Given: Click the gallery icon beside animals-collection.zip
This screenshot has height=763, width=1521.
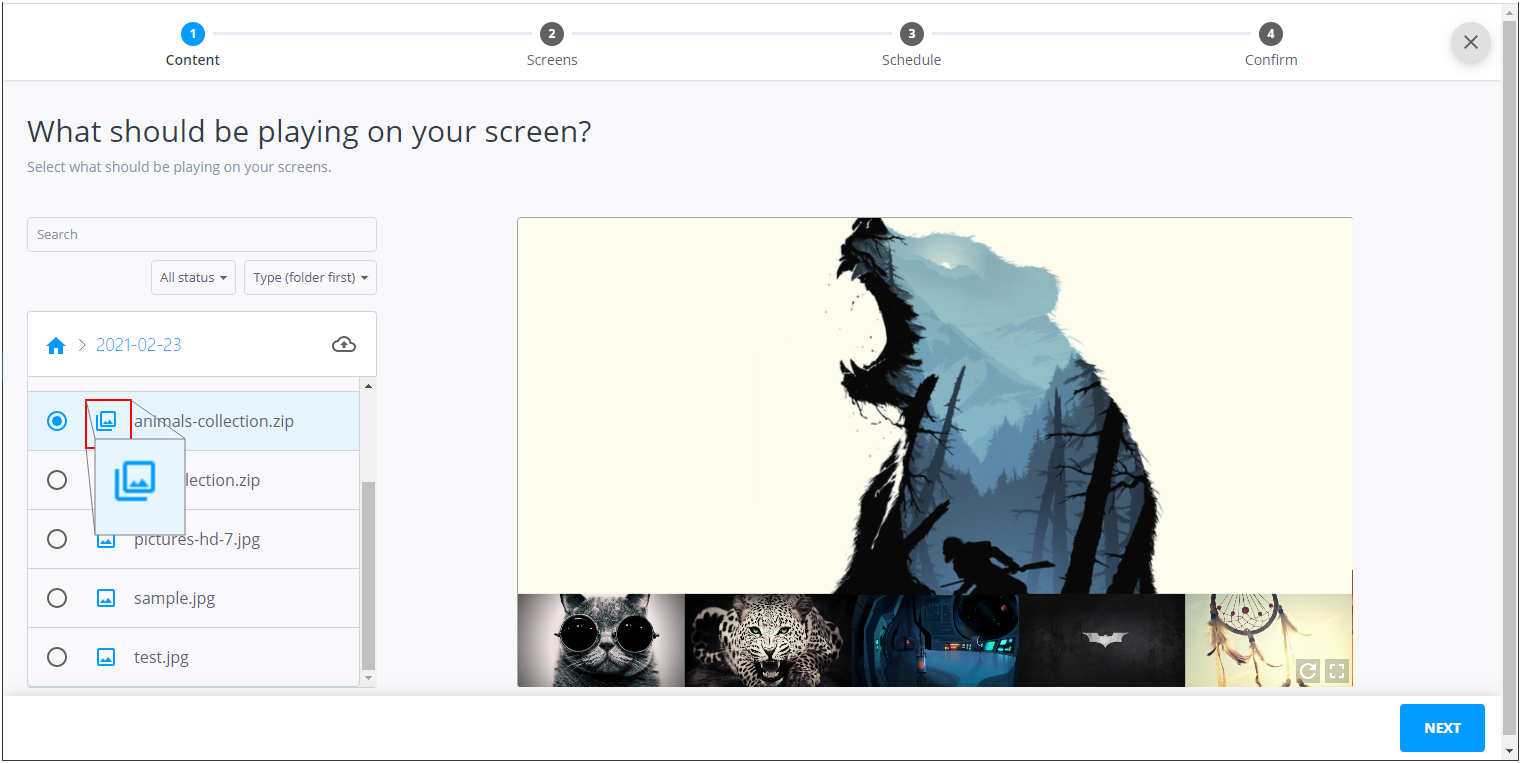Looking at the screenshot, I should (106, 421).
